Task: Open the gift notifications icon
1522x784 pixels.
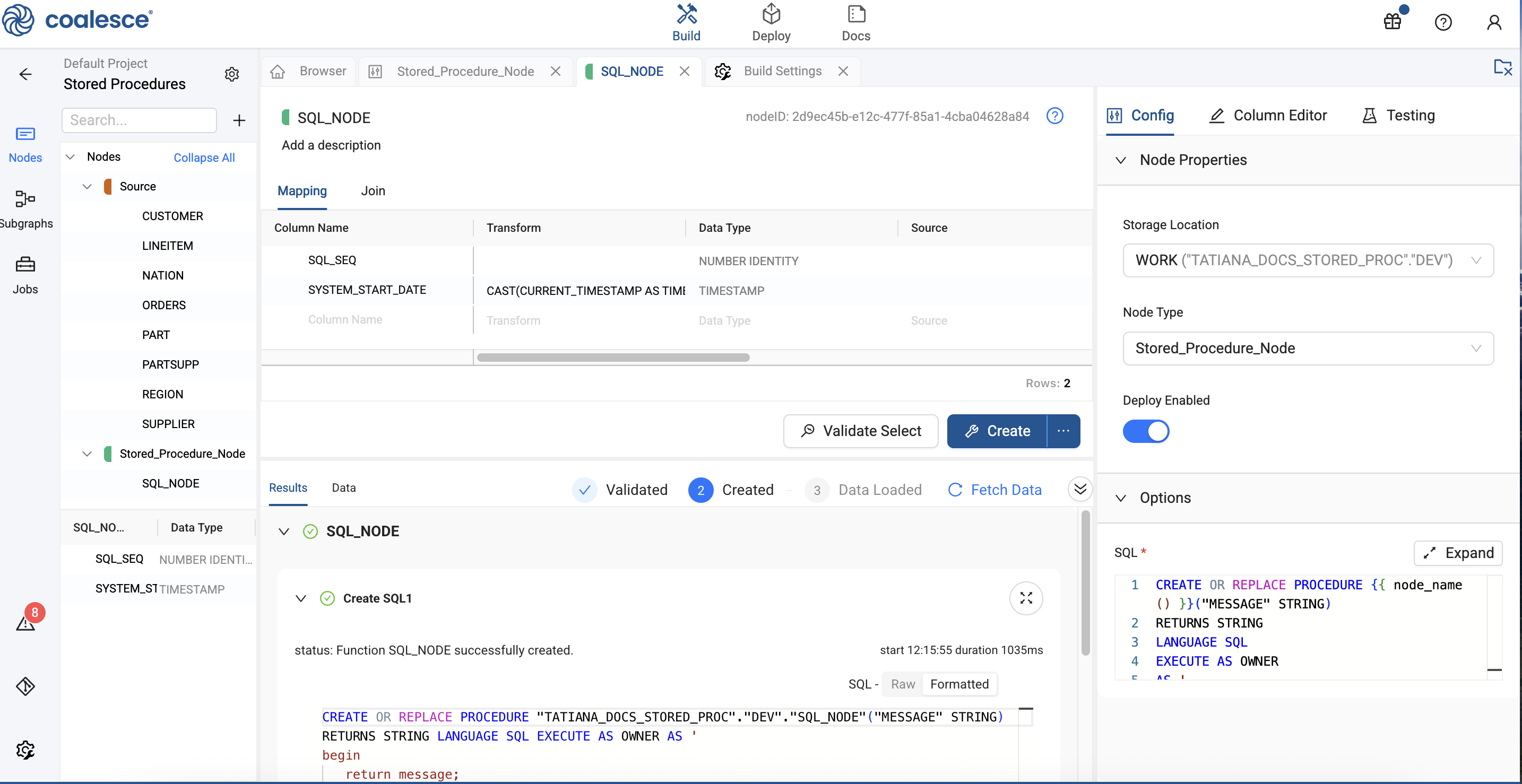Action: click(1393, 22)
